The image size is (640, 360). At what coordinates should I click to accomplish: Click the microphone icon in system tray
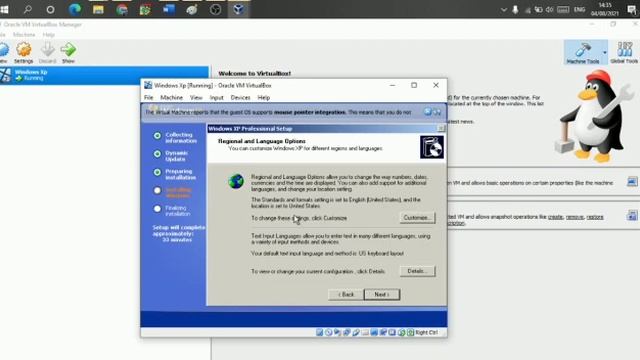[515, 10]
